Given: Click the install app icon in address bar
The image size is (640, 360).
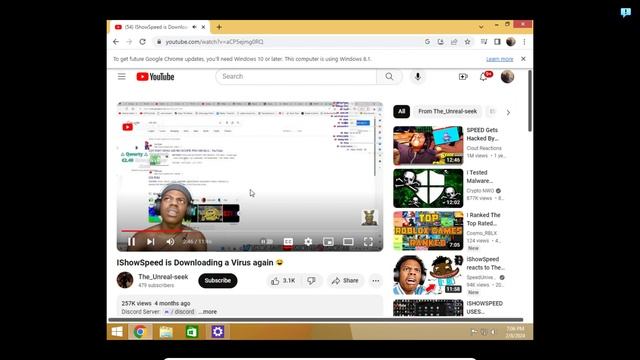Looking at the screenshot, I should click(x=440, y=42).
